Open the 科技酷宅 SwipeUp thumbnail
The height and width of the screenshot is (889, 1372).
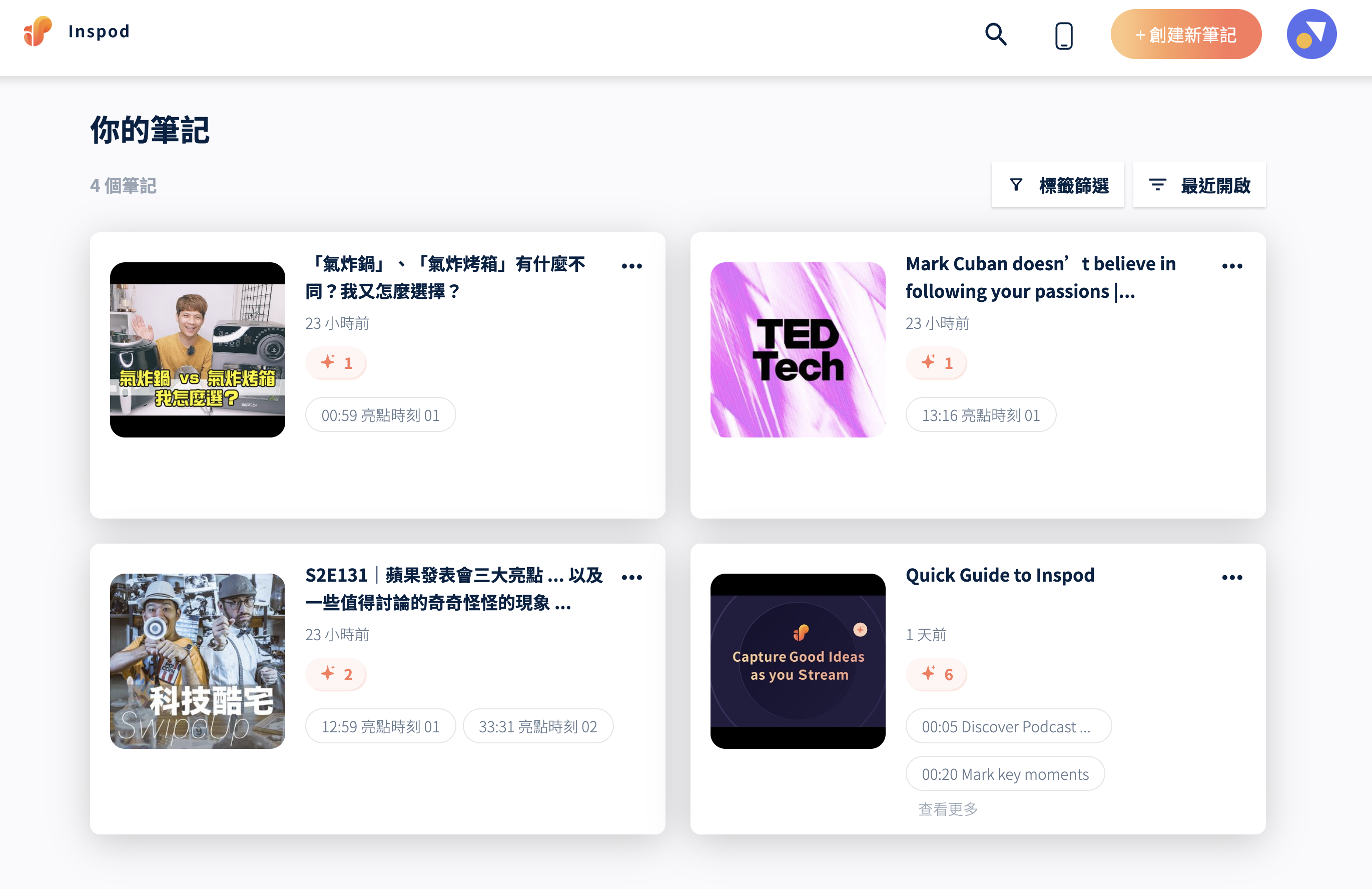[197, 661]
